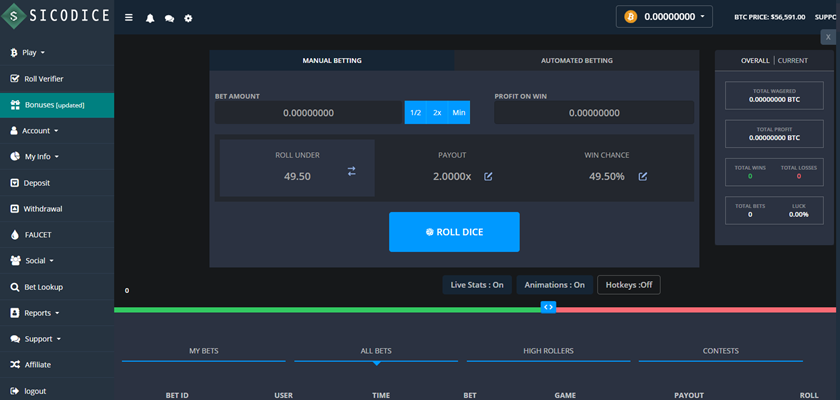Toggle Animations on/off

(554, 285)
